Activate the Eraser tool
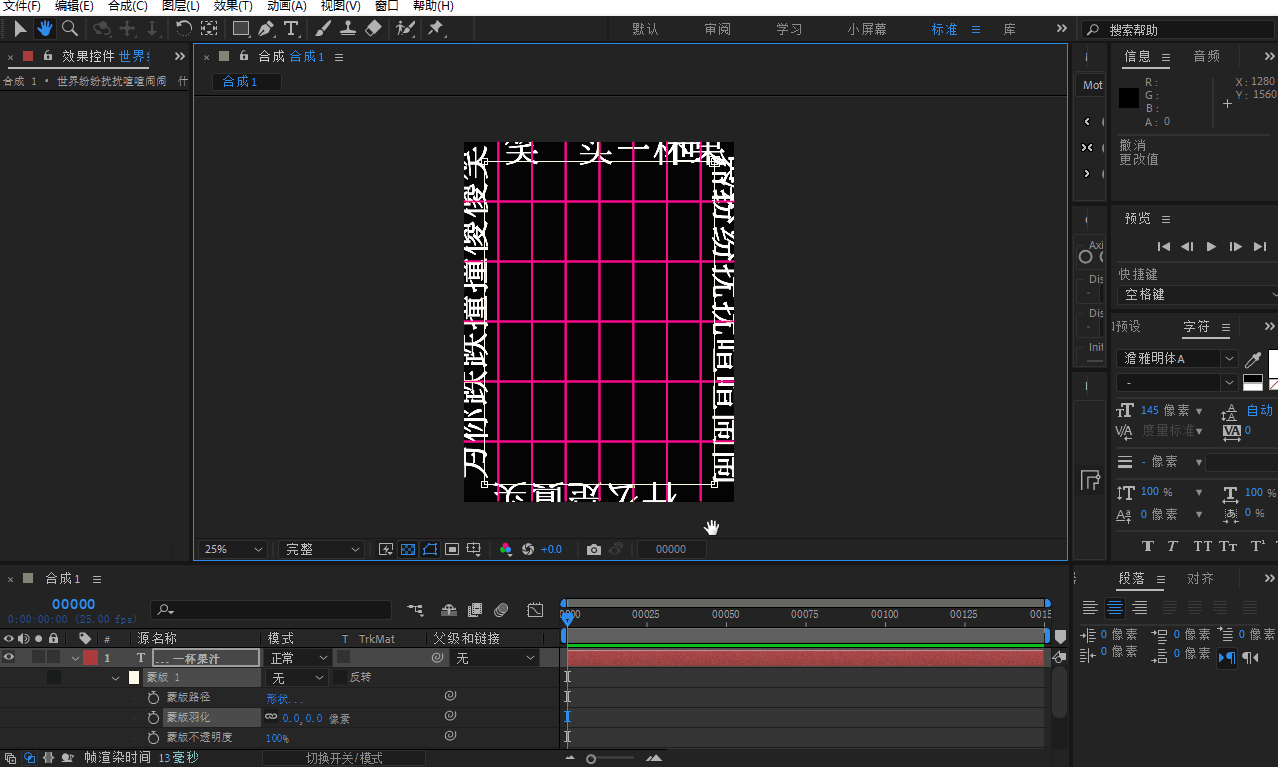The image size is (1278, 767). tap(374, 29)
